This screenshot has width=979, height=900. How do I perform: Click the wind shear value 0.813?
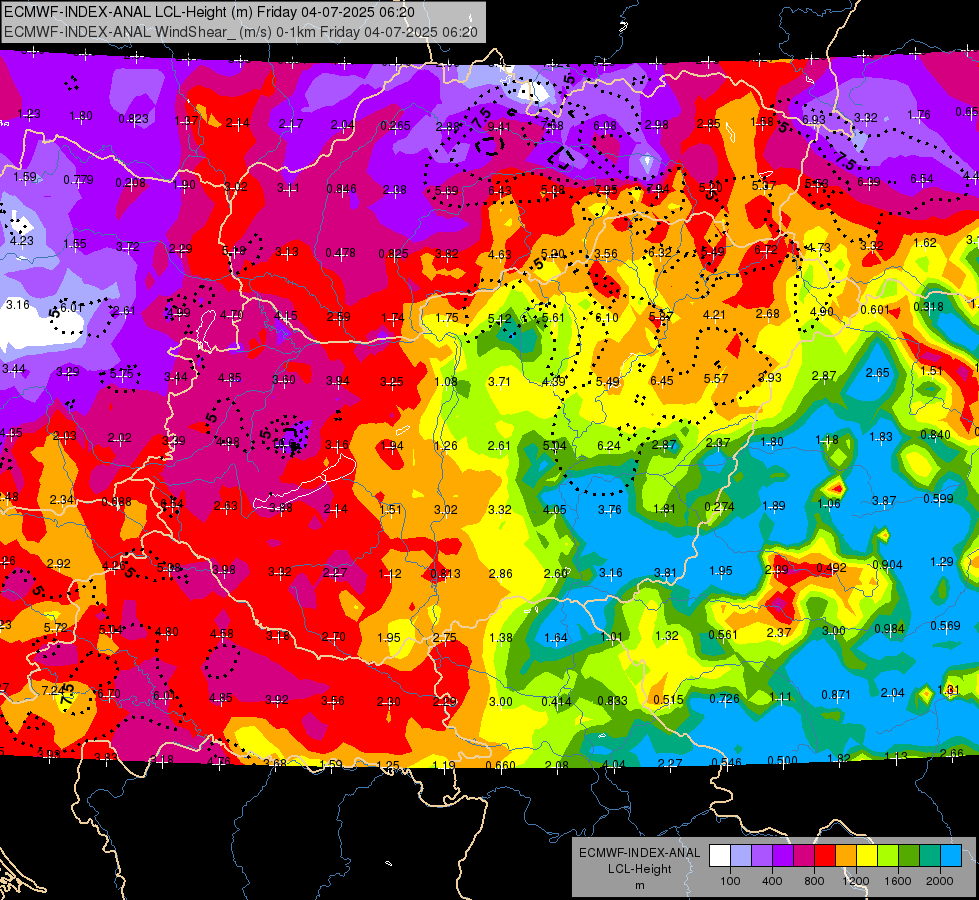click(x=446, y=573)
